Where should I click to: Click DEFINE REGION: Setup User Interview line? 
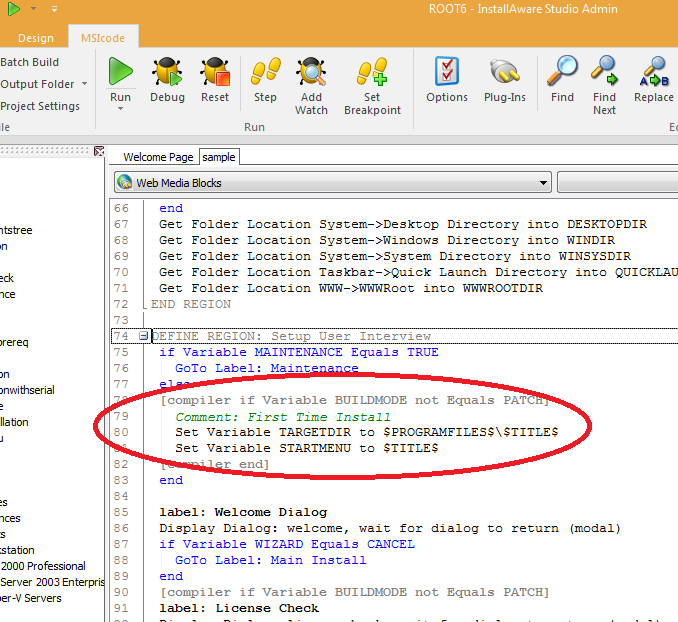click(x=291, y=336)
